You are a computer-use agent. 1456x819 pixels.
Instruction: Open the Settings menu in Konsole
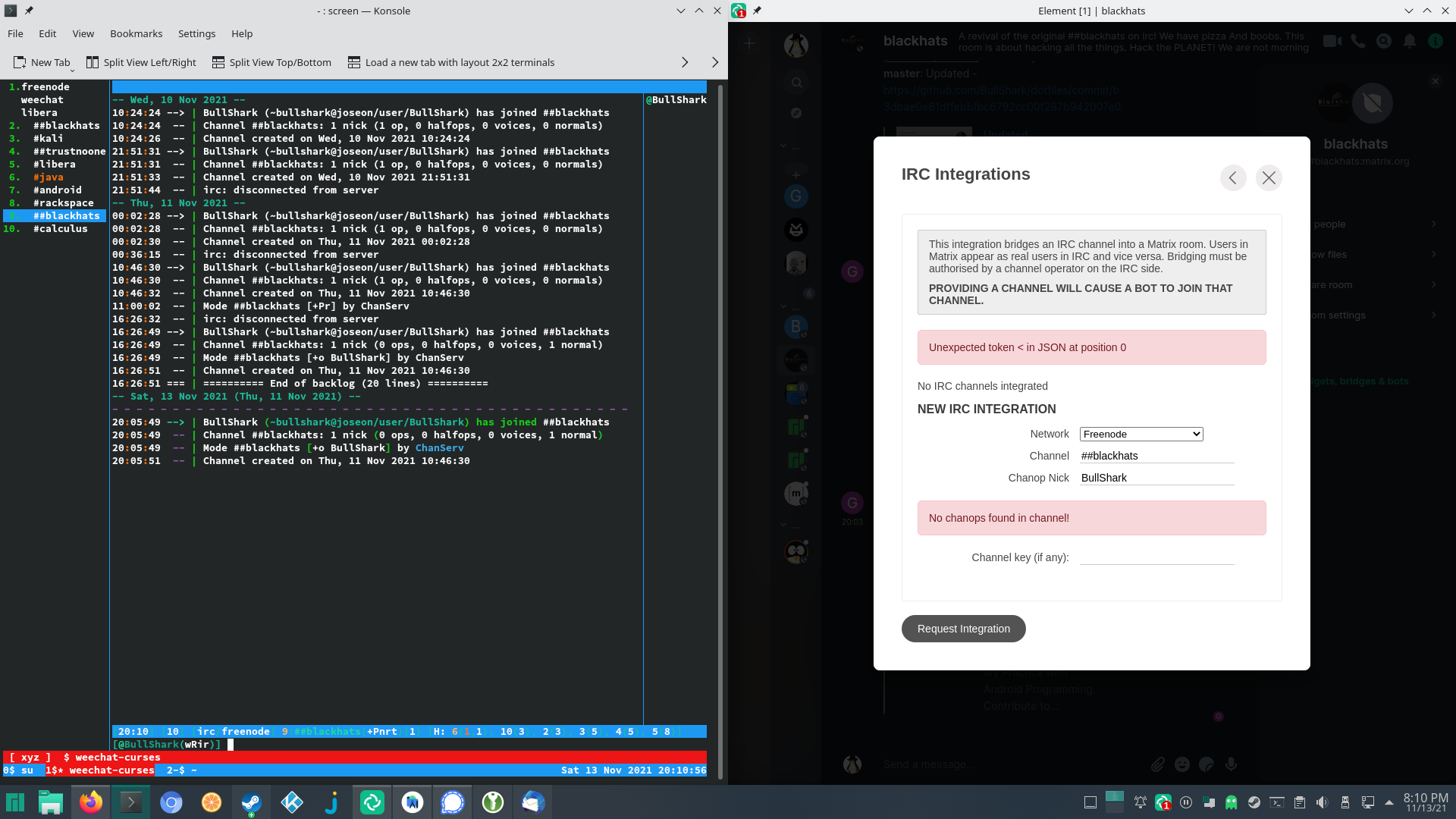coord(196,33)
